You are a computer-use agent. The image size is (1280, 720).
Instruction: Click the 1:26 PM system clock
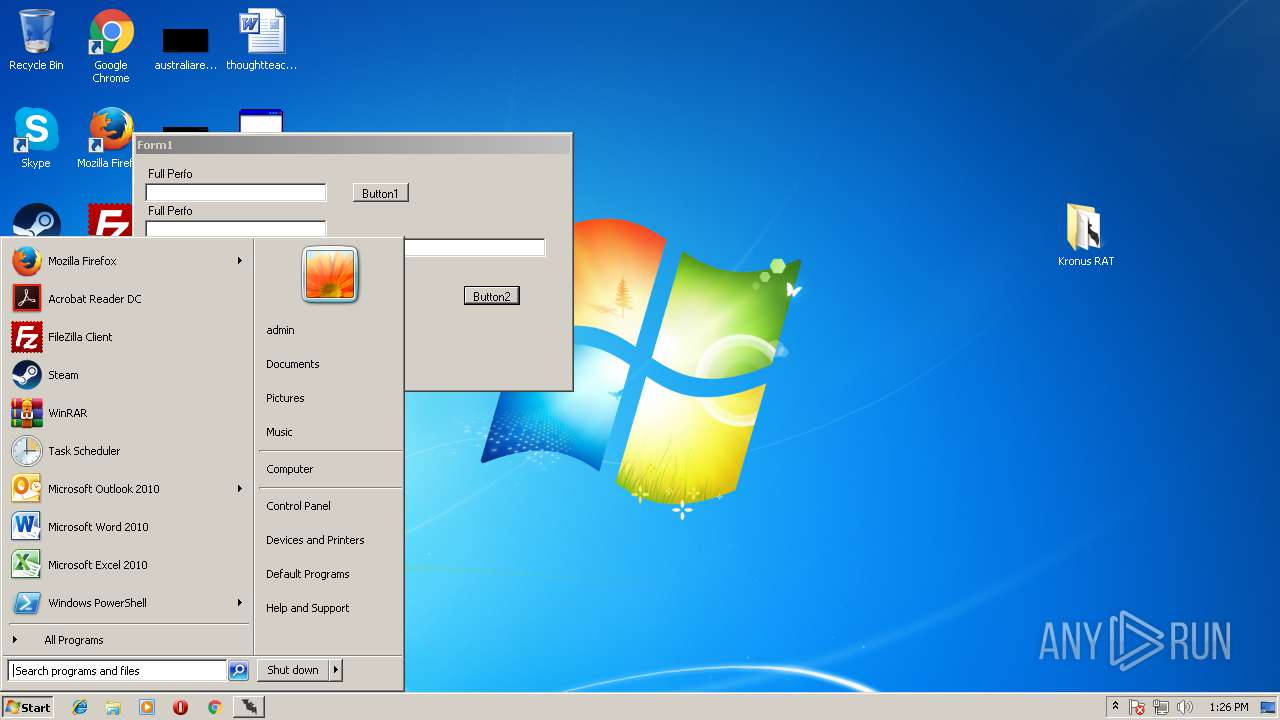click(x=1229, y=707)
